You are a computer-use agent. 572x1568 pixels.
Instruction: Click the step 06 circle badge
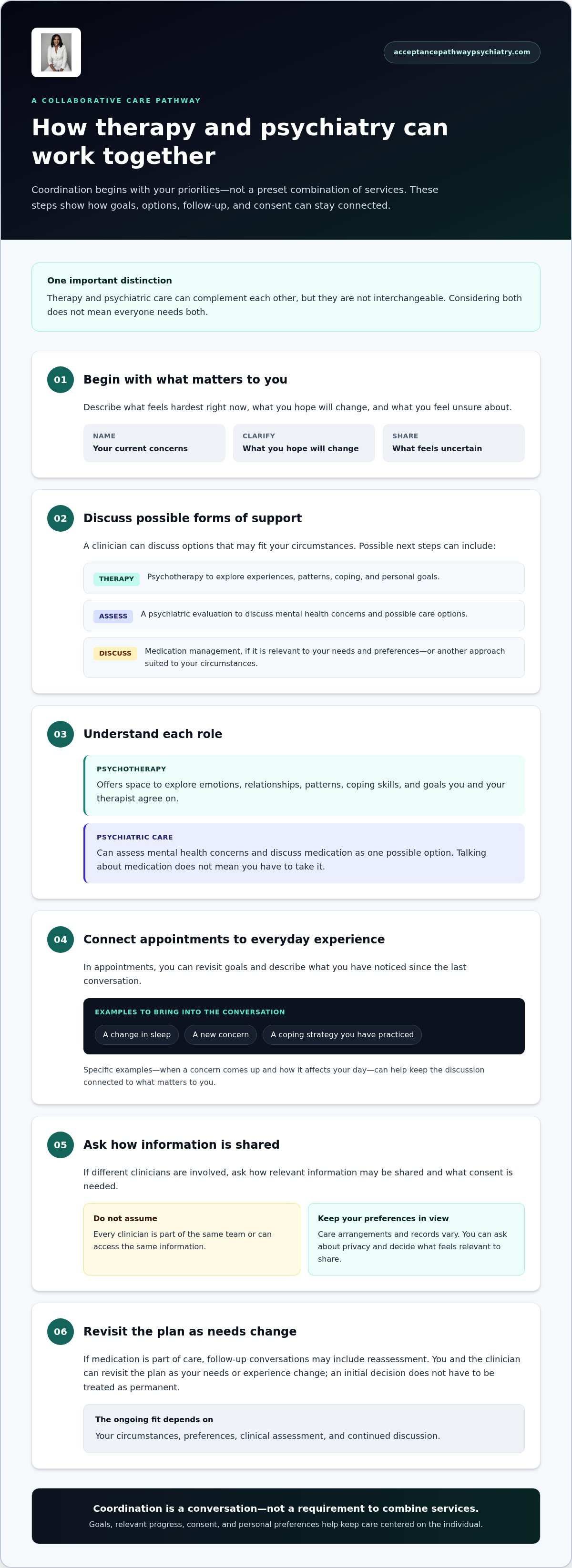click(x=61, y=1331)
